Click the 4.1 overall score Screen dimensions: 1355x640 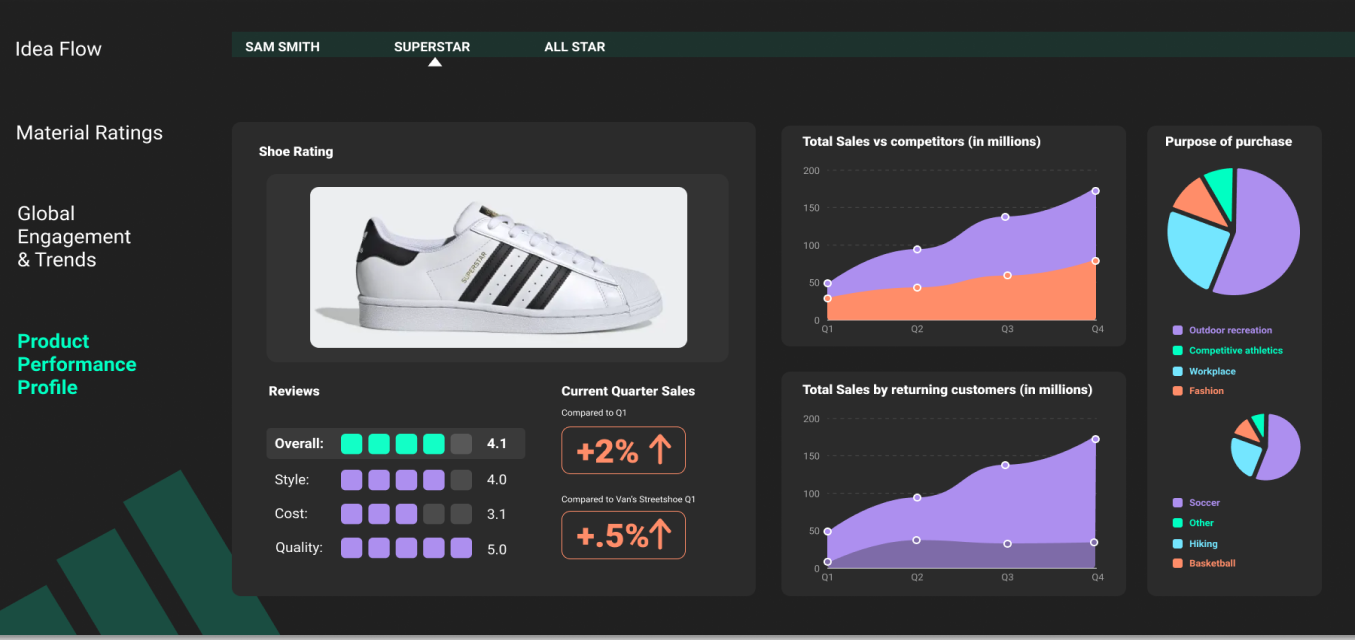coord(497,443)
